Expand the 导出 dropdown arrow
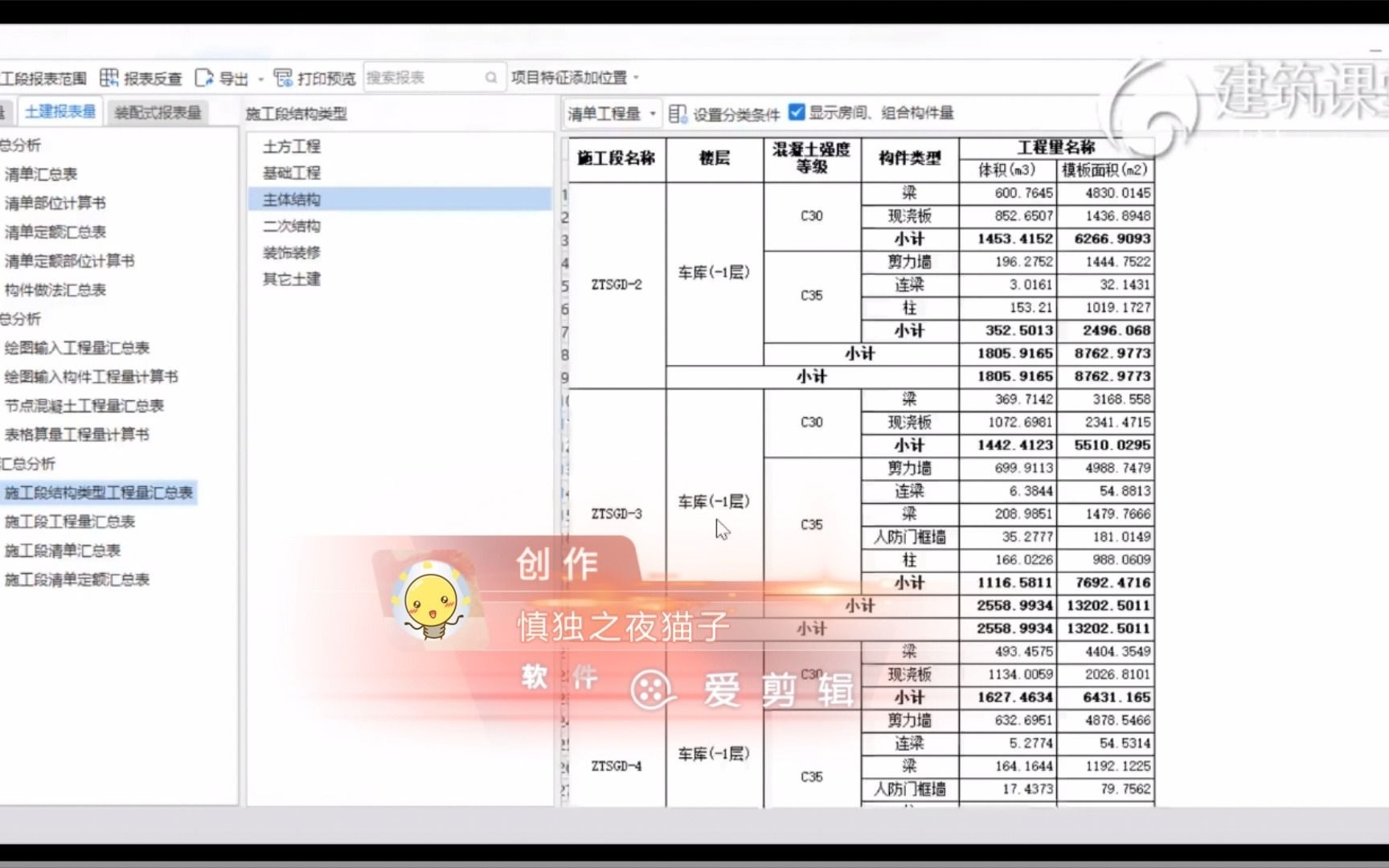1389x868 pixels. 260,77
